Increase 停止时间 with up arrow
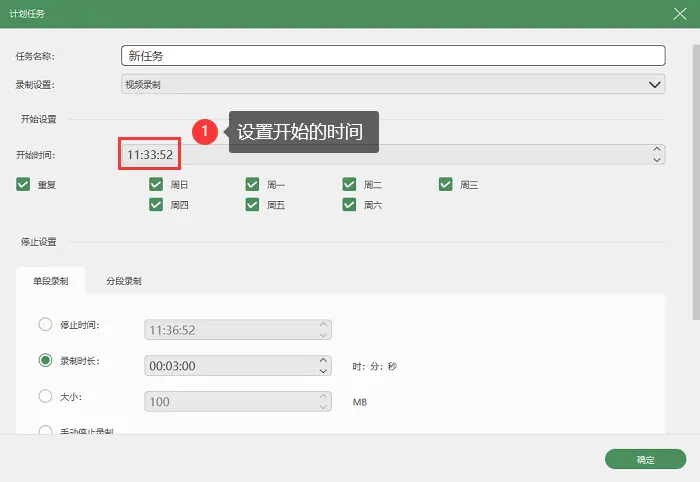 coord(323,324)
